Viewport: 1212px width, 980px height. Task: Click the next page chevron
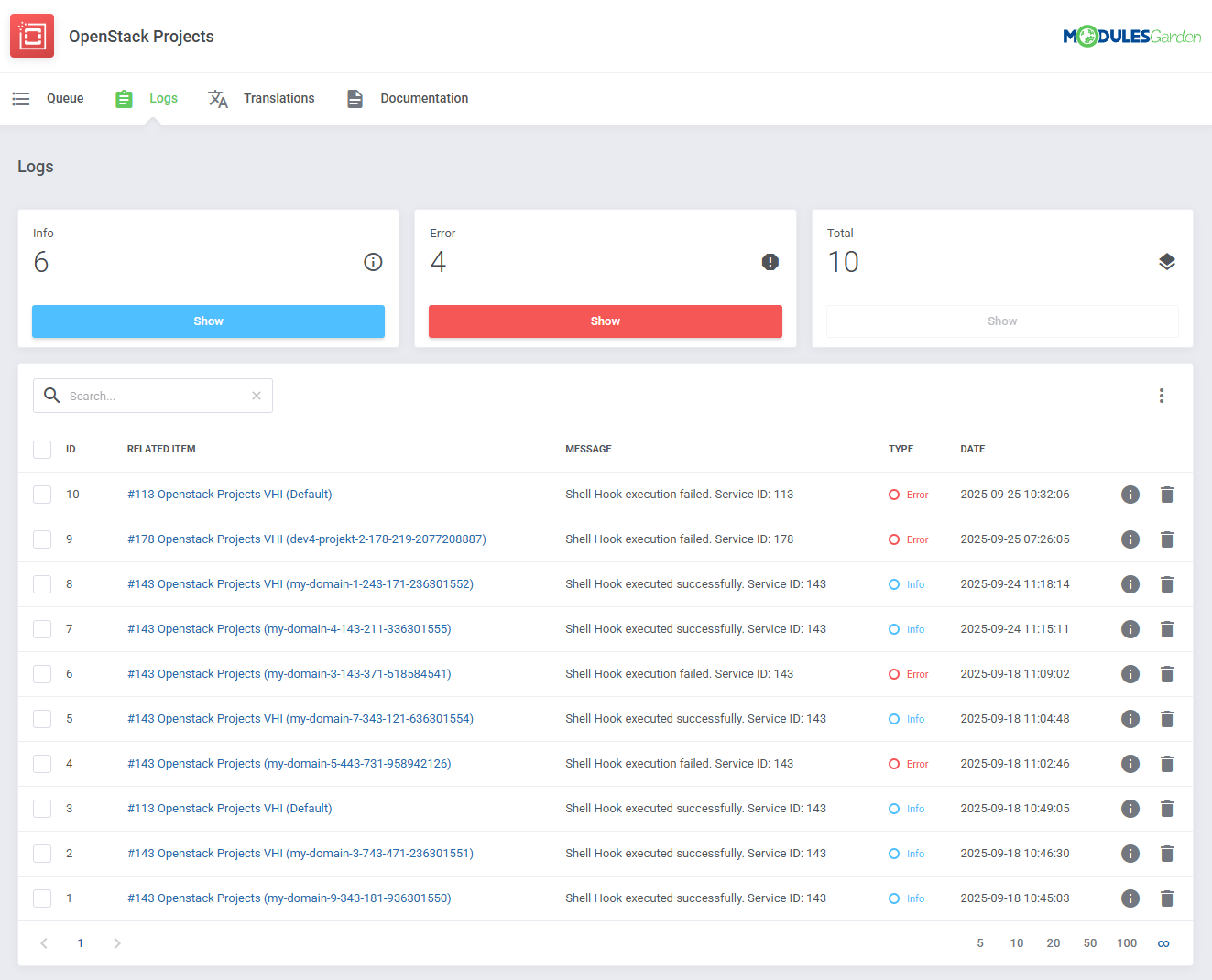116,942
